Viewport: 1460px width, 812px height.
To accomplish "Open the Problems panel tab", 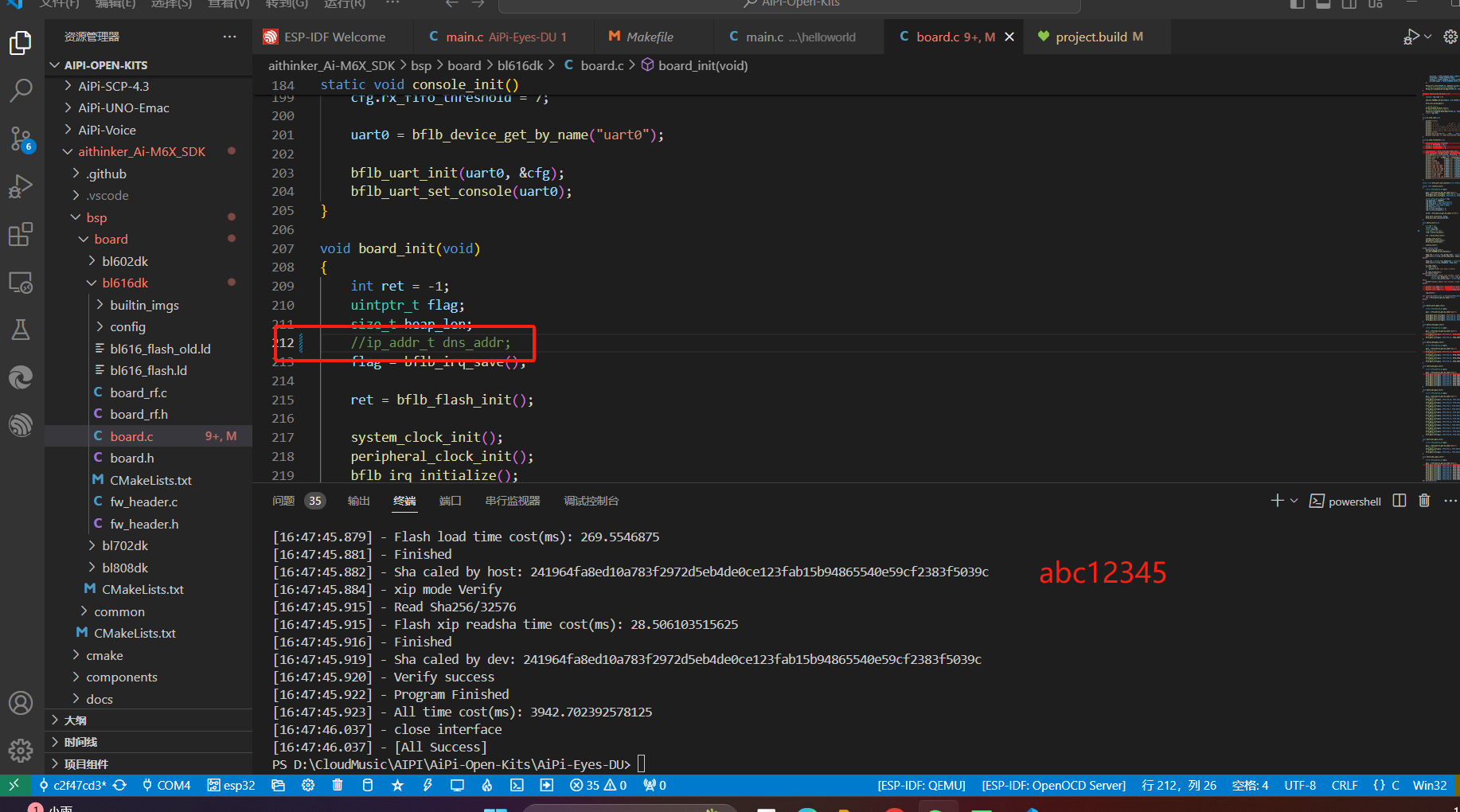I will (x=298, y=501).
